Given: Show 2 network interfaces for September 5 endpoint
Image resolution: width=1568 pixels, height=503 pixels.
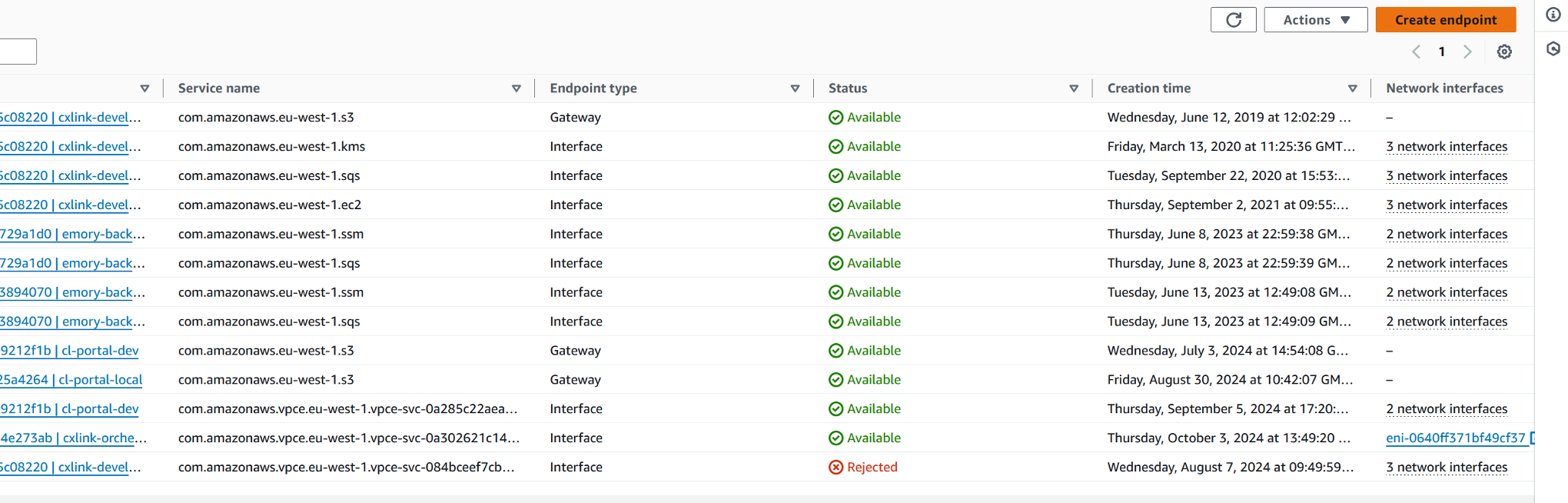Looking at the screenshot, I should [x=1447, y=409].
